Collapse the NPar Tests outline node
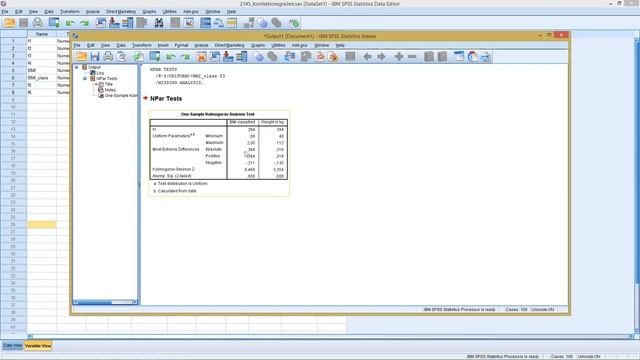Screen dimensions: 640x360 (85, 78)
